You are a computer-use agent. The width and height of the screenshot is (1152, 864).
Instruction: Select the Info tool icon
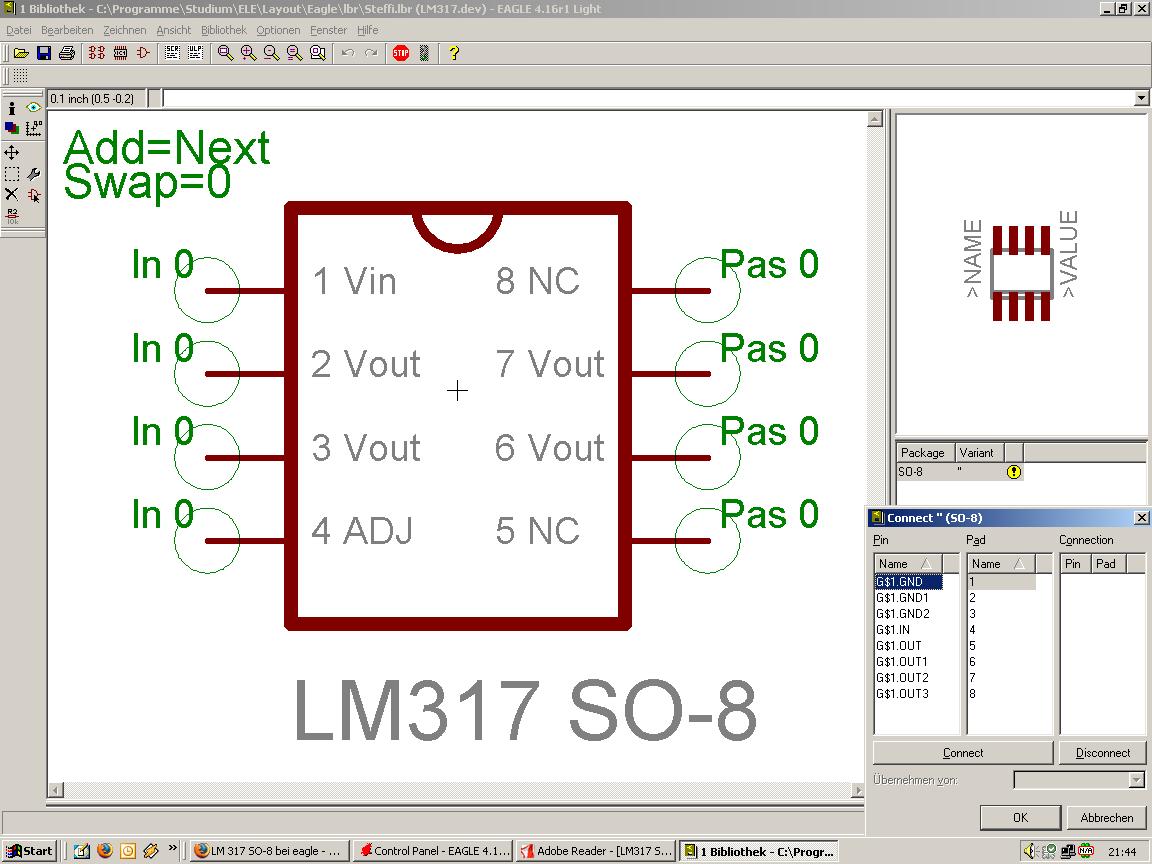pos(12,108)
